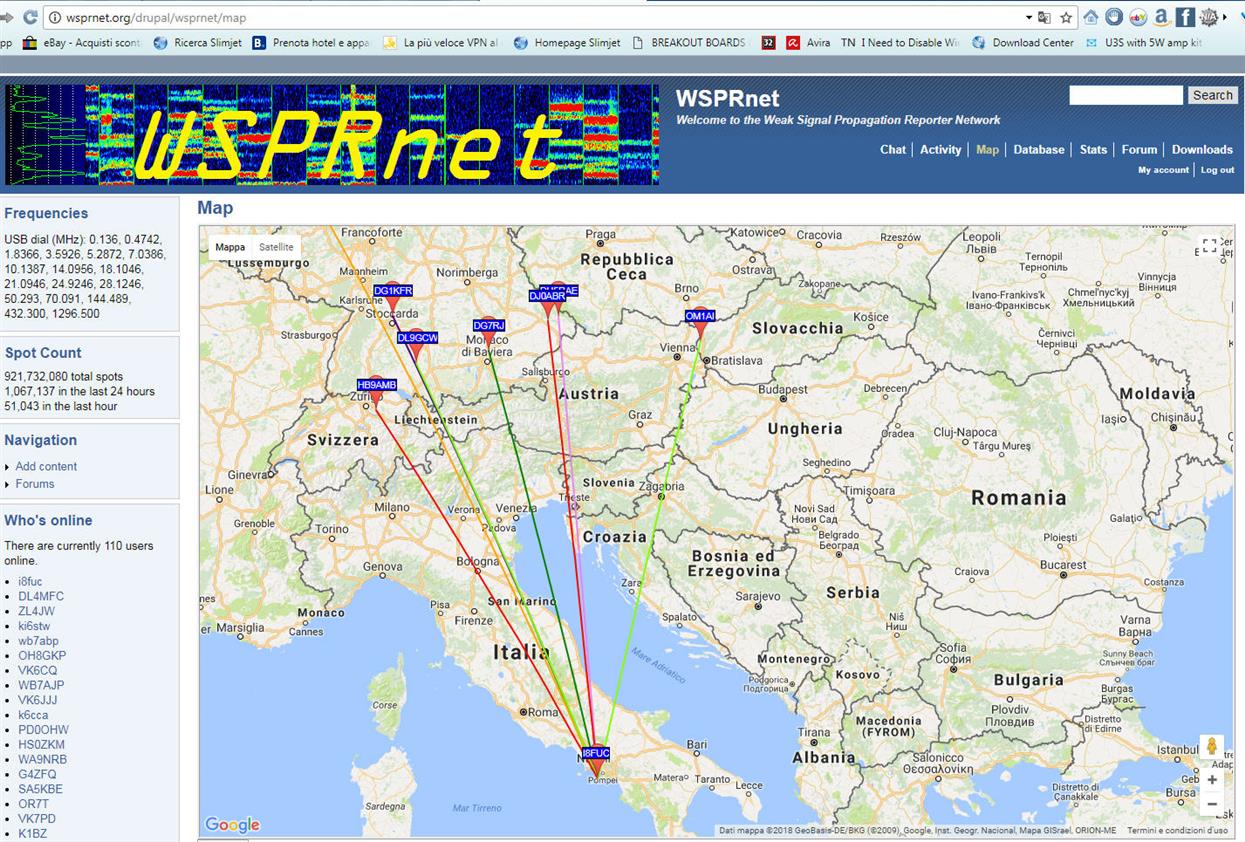Zoom in on the map
The image size is (1245, 842).
(x=1212, y=779)
